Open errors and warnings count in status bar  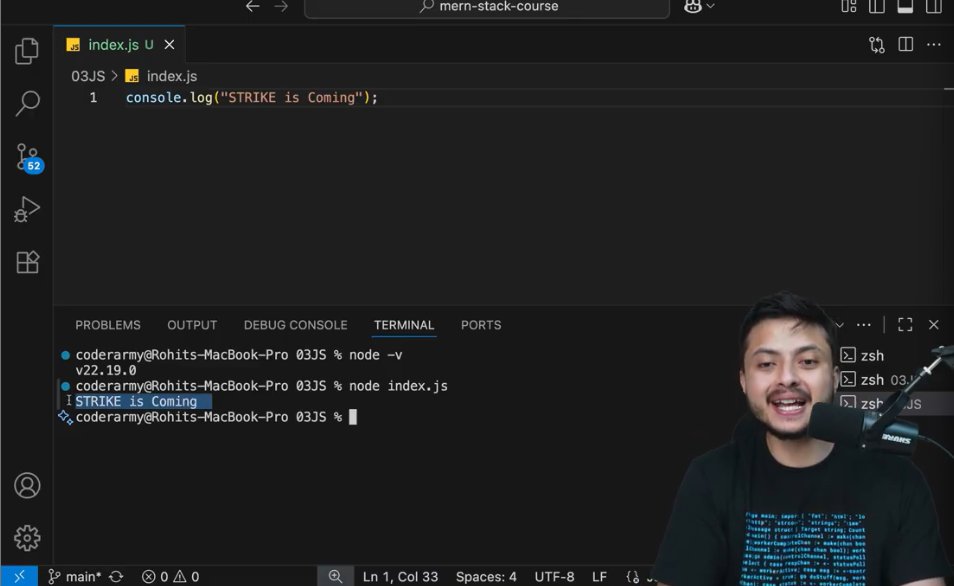170,576
